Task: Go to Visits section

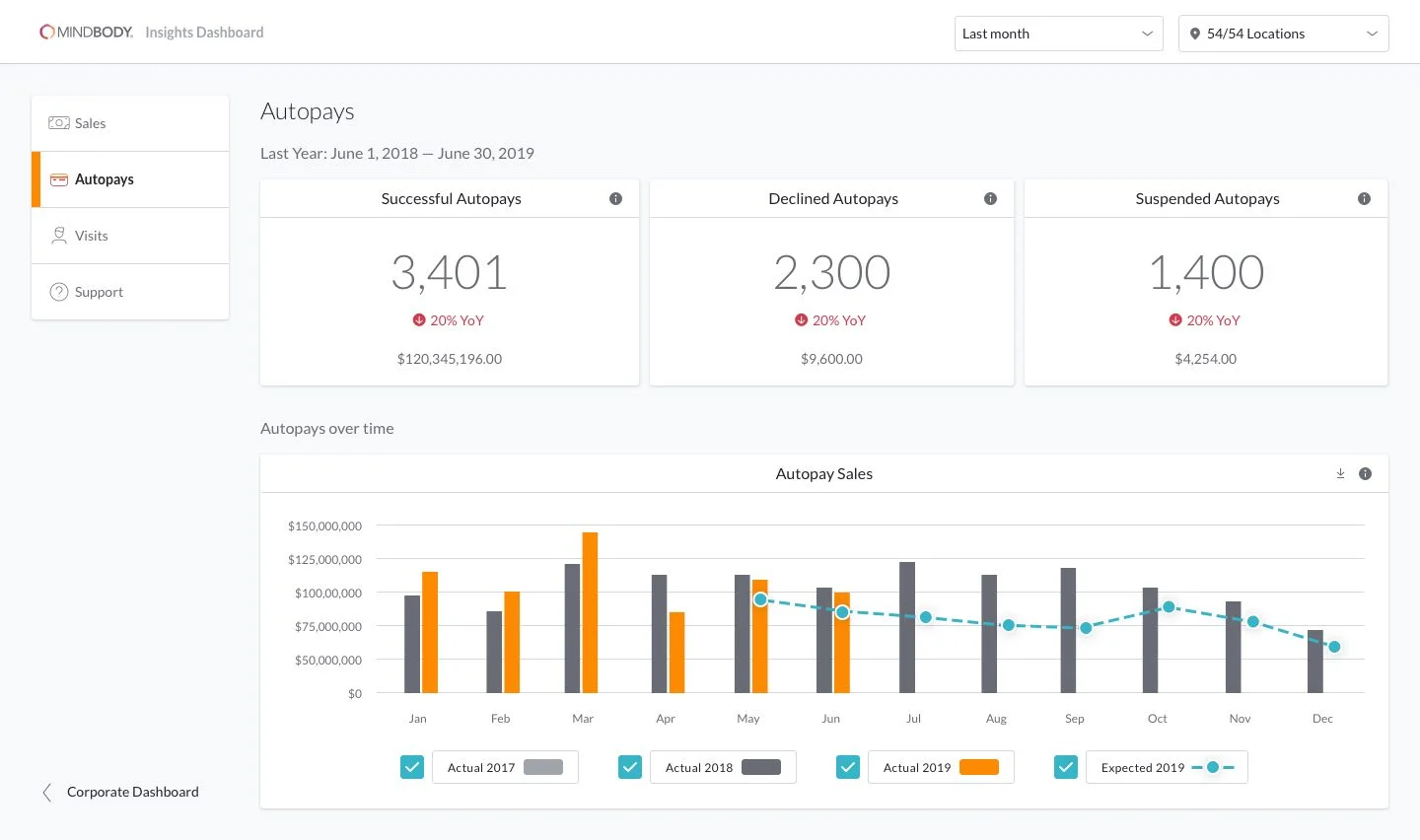Action: tap(130, 236)
